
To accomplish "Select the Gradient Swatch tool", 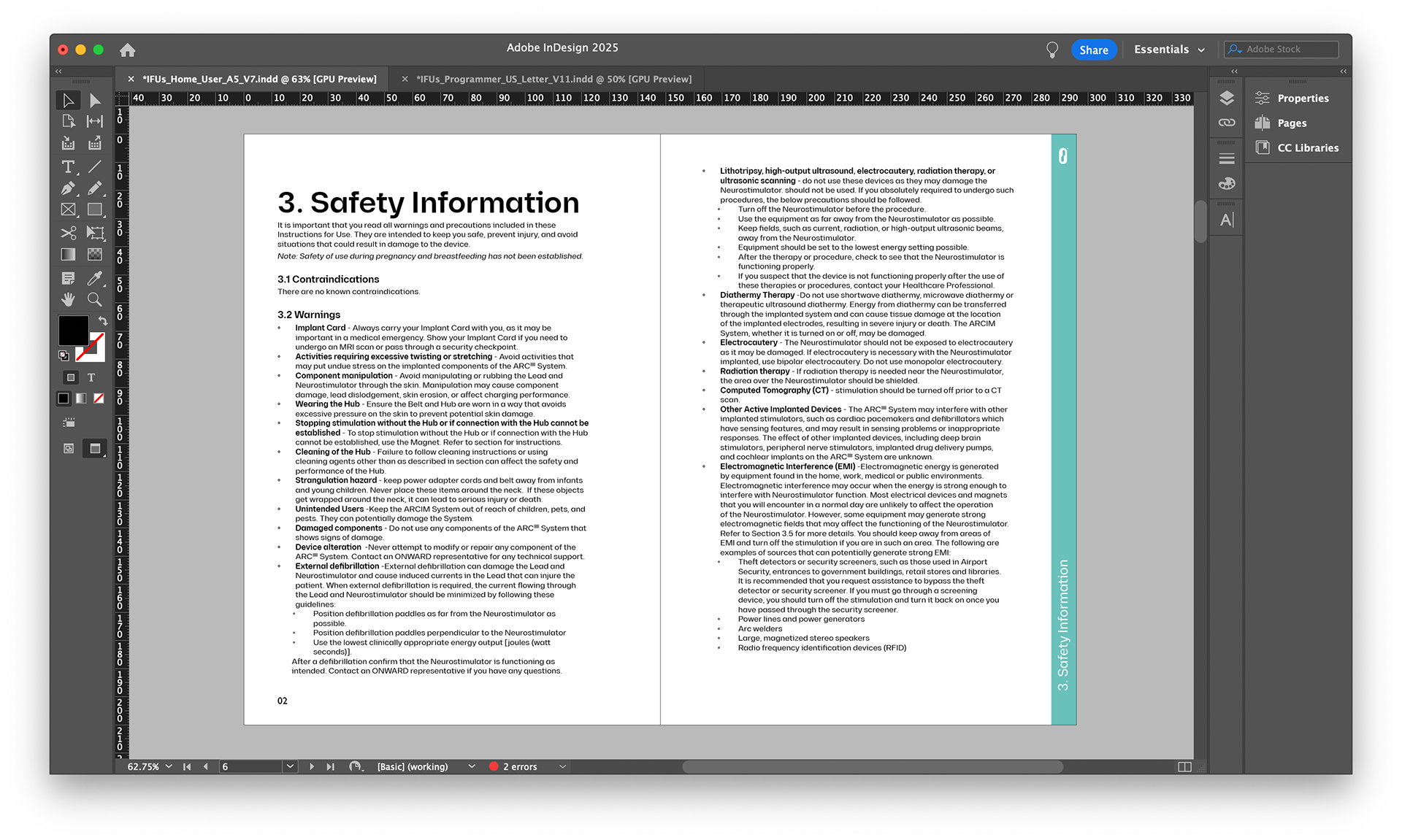I will [68, 254].
